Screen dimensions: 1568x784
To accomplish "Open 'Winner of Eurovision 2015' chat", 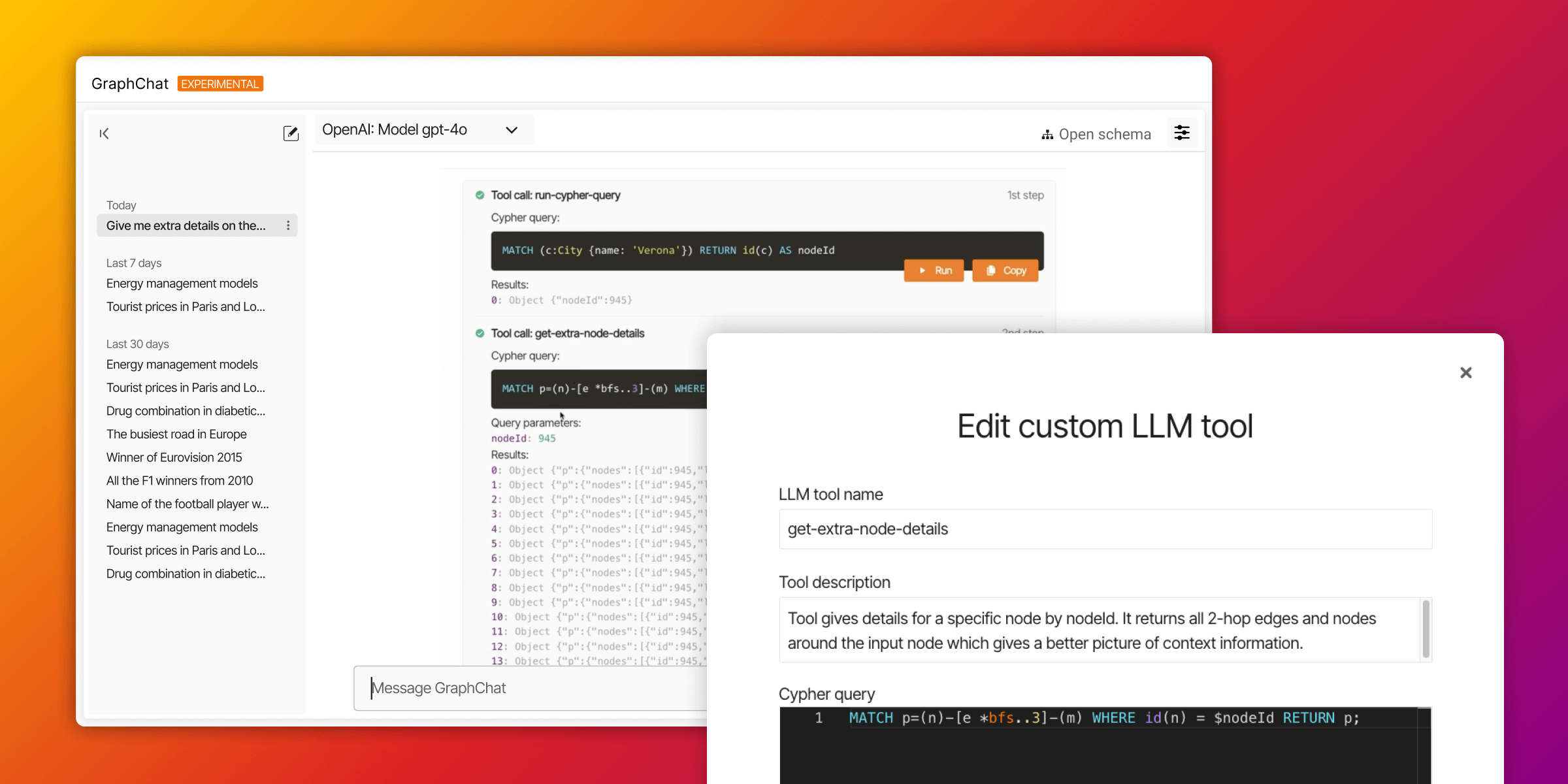I will (174, 457).
